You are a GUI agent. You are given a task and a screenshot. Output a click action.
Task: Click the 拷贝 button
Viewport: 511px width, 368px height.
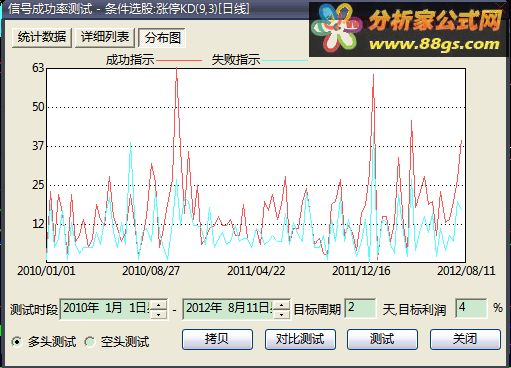coord(217,339)
